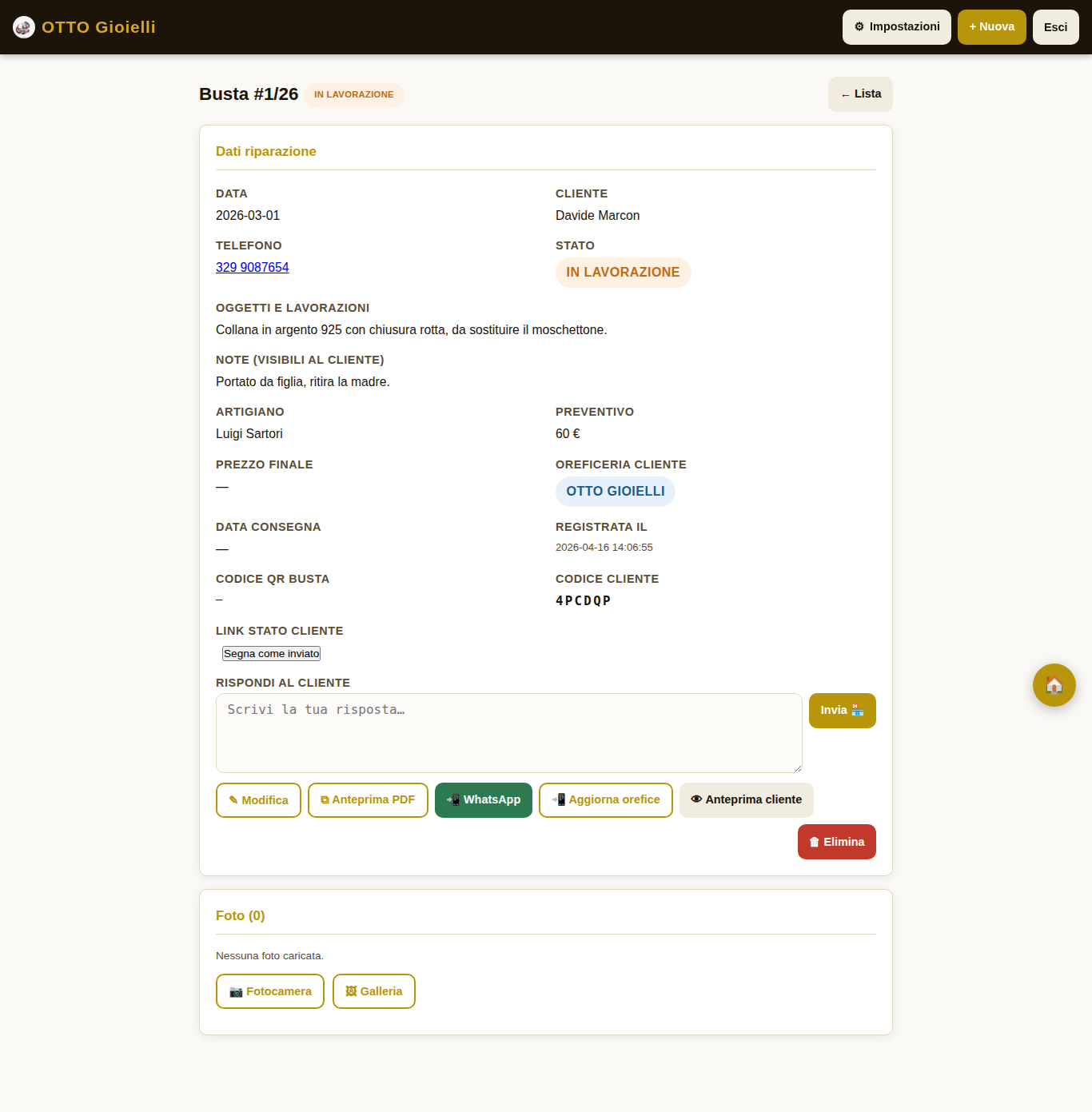Focus the reply text area
The image size is (1092, 1112).
[508, 732]
